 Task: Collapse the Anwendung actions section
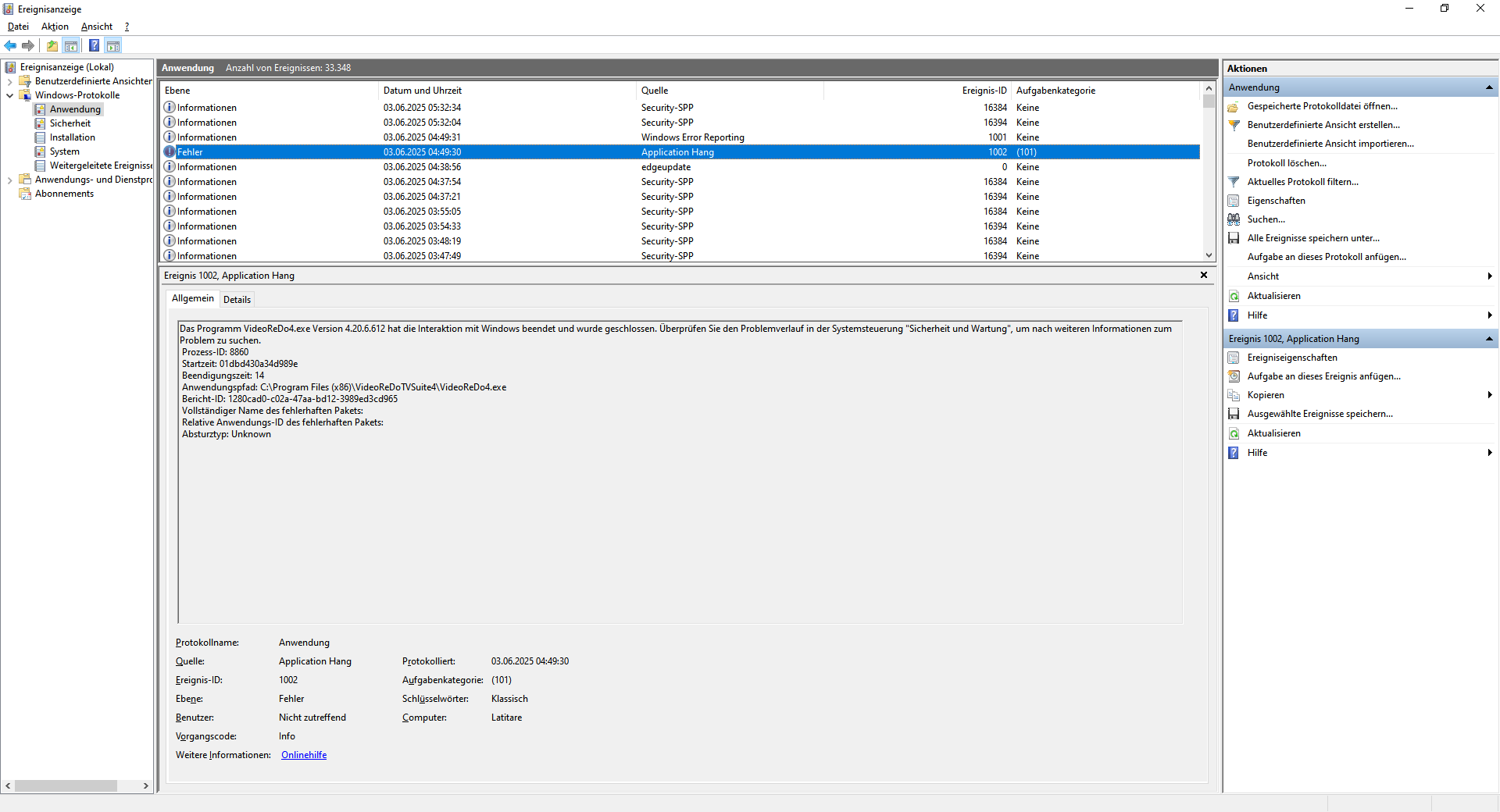[1489, 87]
